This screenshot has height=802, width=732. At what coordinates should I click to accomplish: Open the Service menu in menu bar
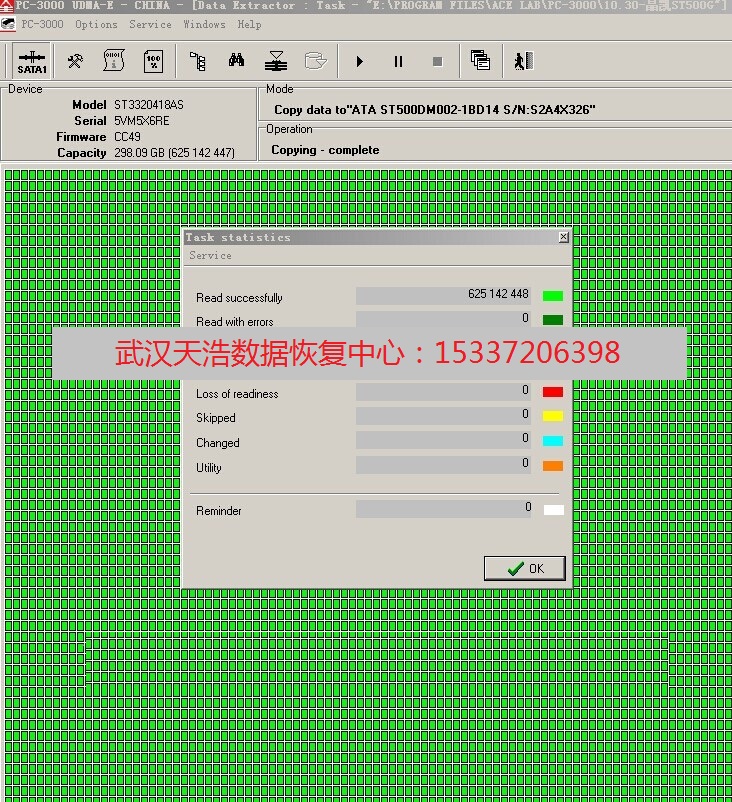(x=150, y=24)
